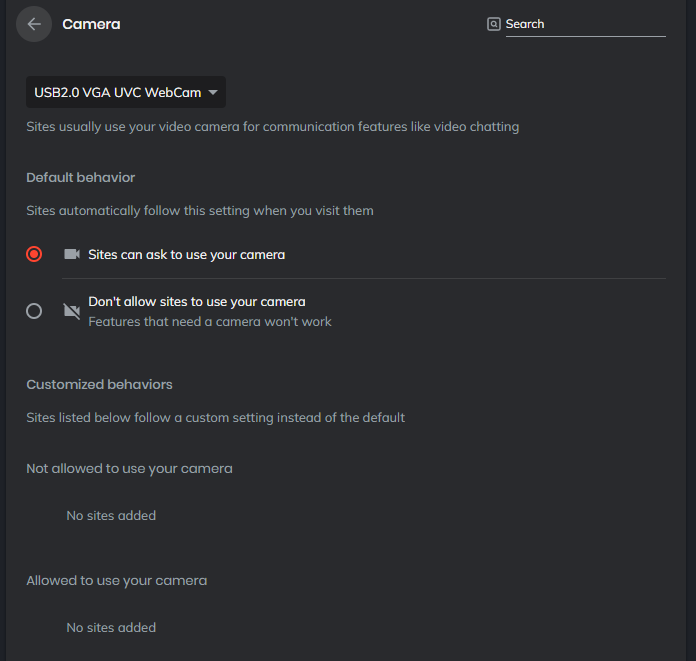Click 'No sites added' under Not allowed
This screenshot has width=696, height=661.
111,516
